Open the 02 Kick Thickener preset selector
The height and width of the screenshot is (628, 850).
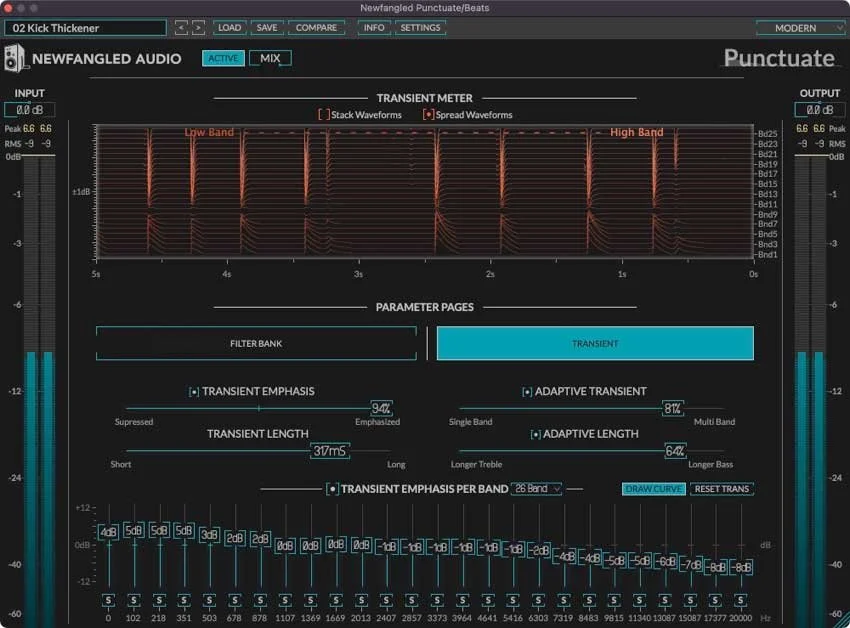[x=85, y=28]
